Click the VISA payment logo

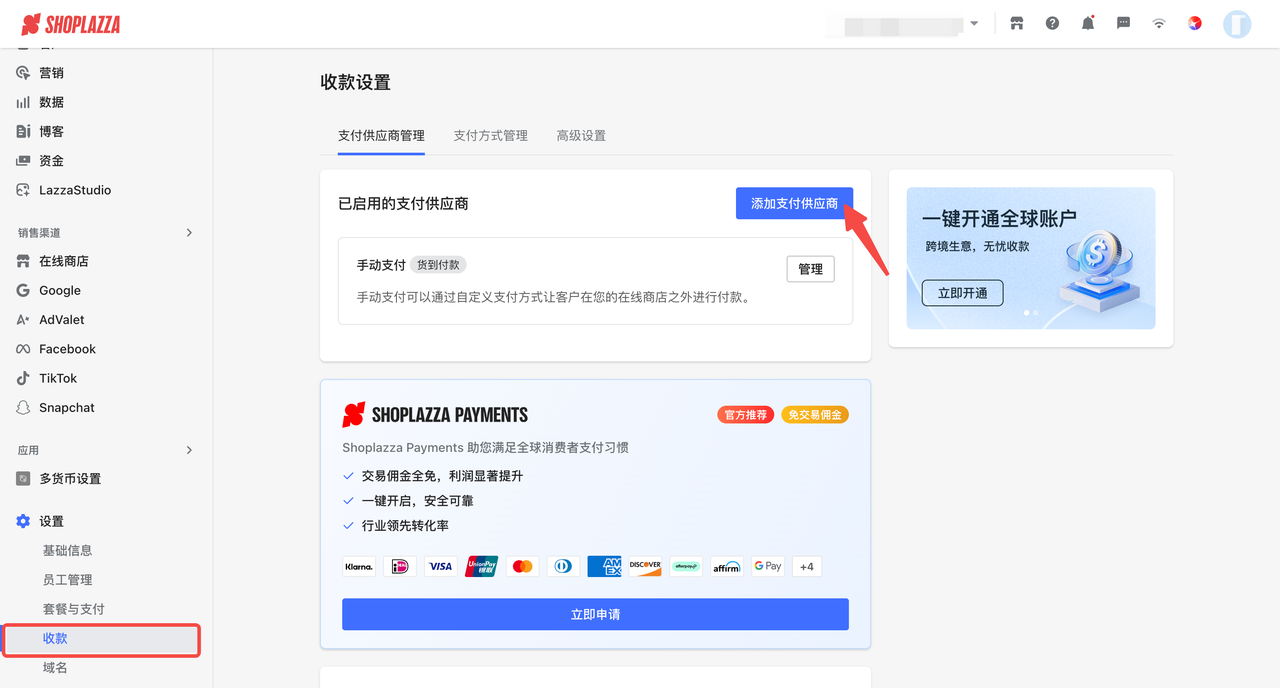click(440, 566)
